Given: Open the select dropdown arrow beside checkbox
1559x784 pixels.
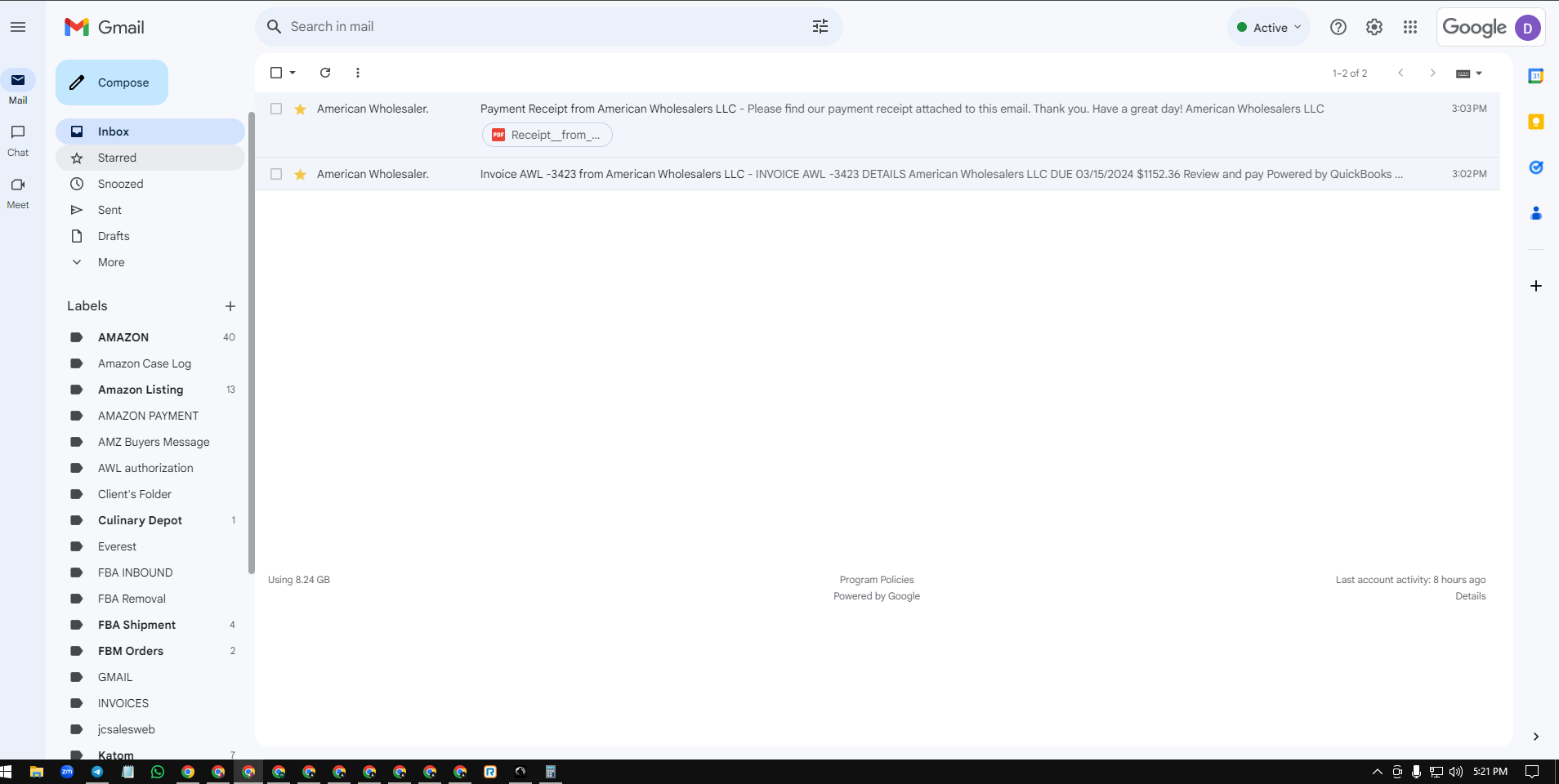Looking at the screenshot, I should pos(293,73).
